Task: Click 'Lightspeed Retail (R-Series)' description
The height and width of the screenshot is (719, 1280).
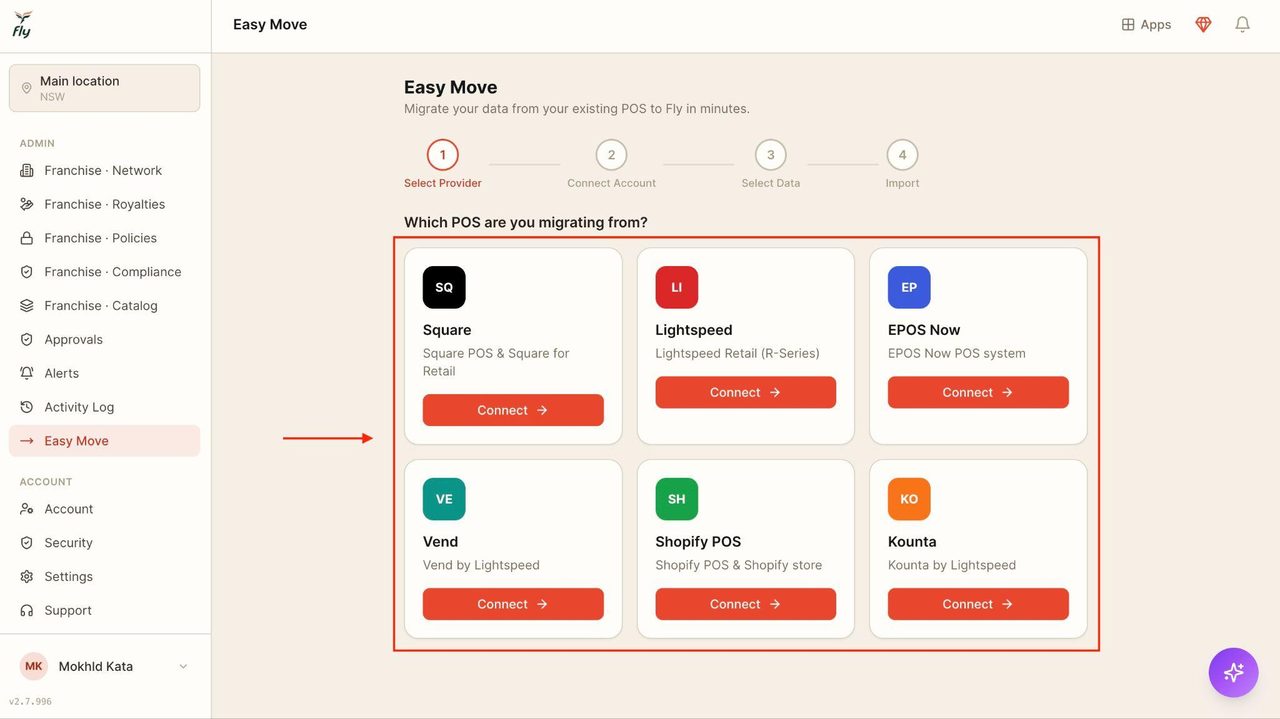Action: (x=737, y=353)
